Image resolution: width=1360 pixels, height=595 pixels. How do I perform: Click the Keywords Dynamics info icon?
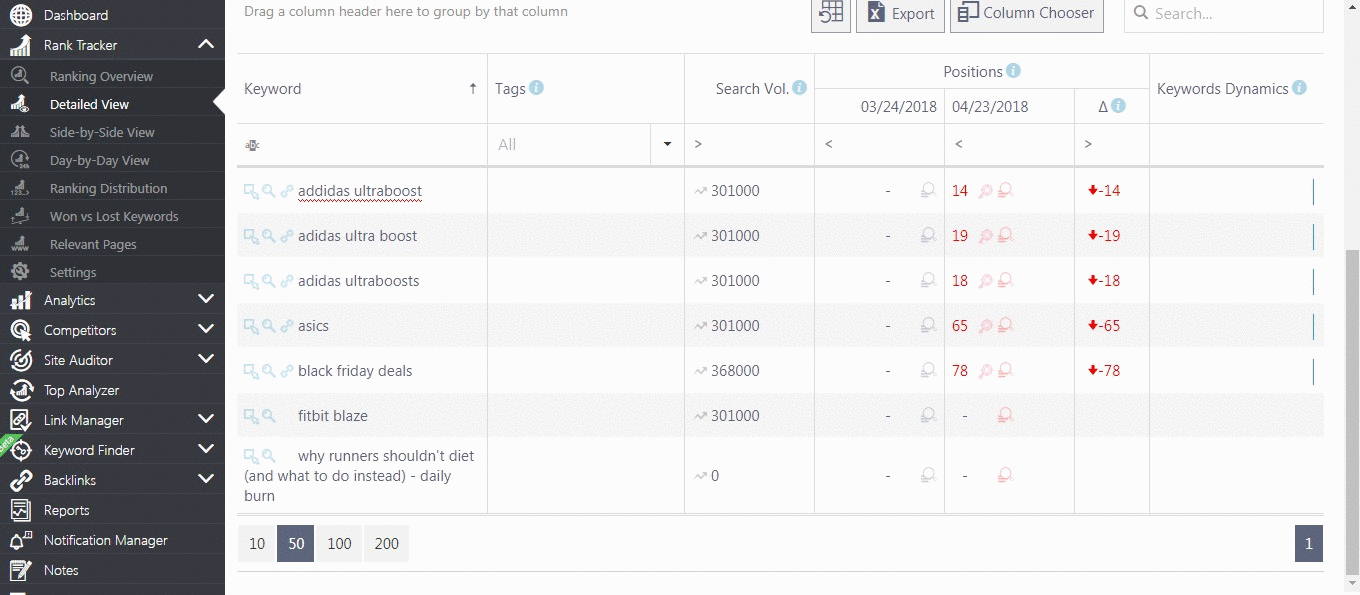click(1299, 88)
